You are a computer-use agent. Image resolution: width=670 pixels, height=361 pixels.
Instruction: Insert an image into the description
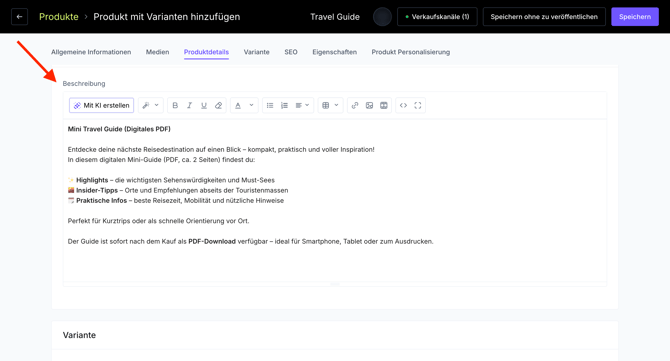pyautogui.click(x=369, y=106)
